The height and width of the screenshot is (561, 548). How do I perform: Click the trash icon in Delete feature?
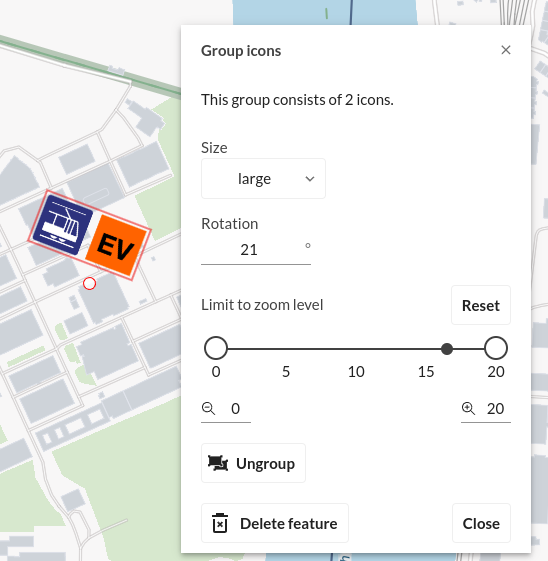(x=220, y=523)
